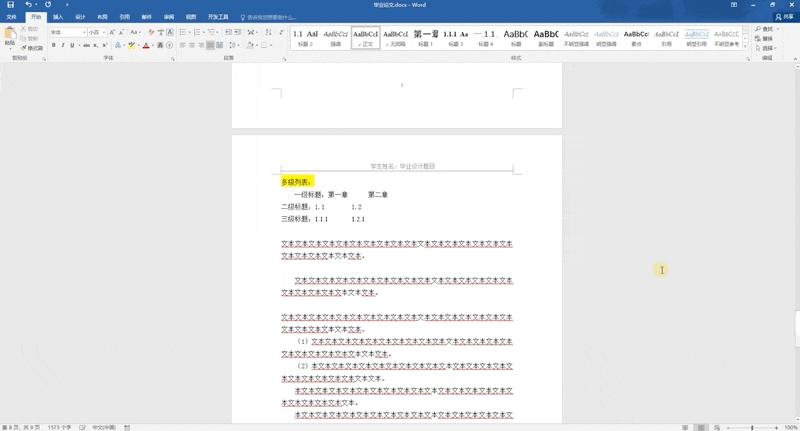
Task: Switch to the Insert (插入) tab
Action: [x=58, y=17]
